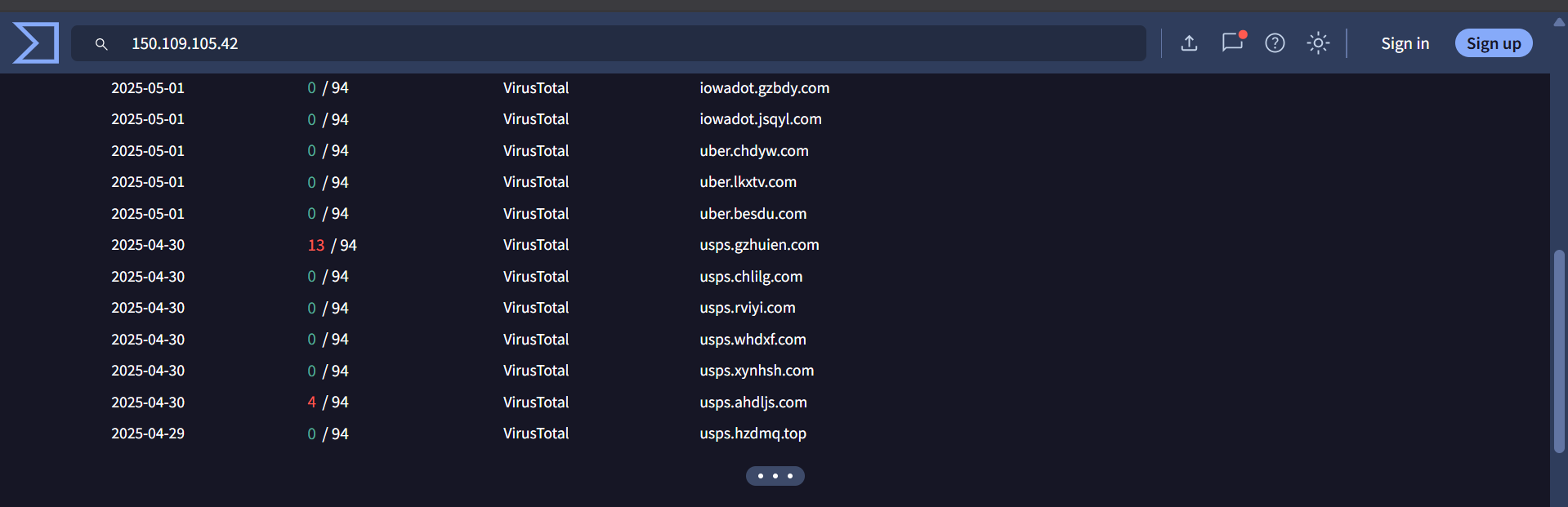The width and height of the screenshot is (1568, 507).
Task: Open the usps.gzhuien.com domain entry
Action: point(758,244)
